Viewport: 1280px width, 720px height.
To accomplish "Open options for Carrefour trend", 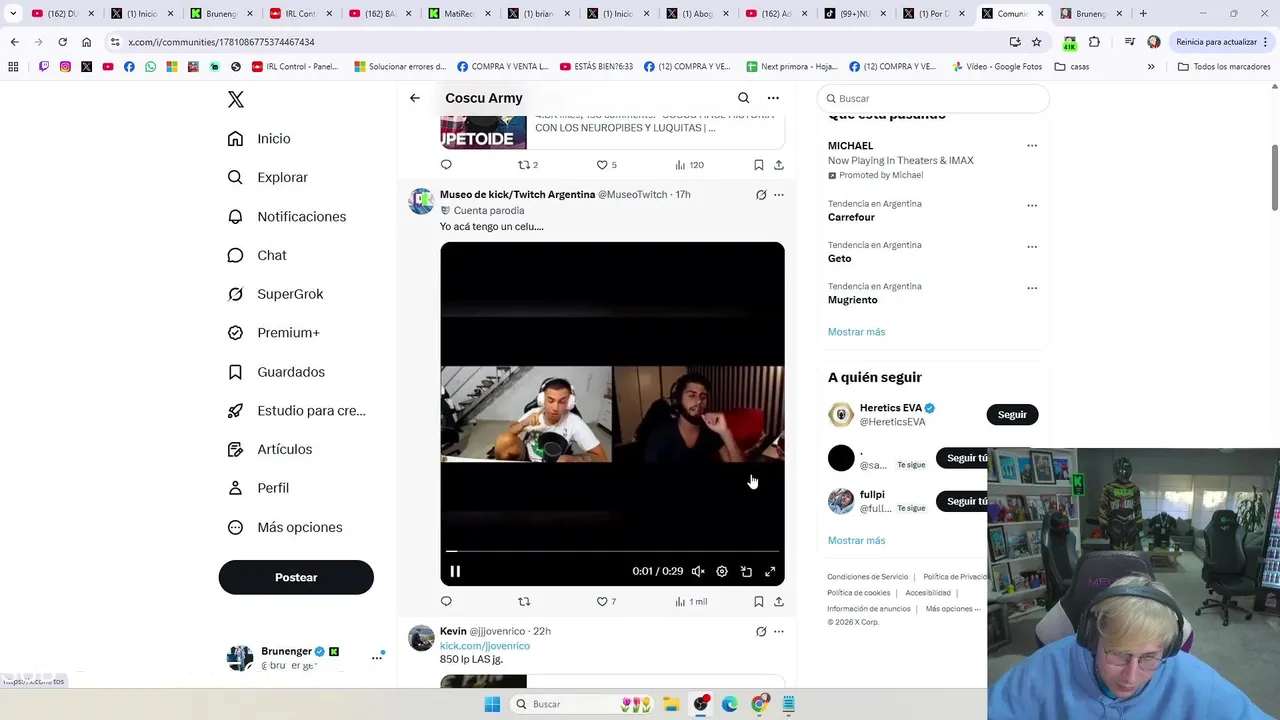I will pyautogui.click(x=1032, y=205).
